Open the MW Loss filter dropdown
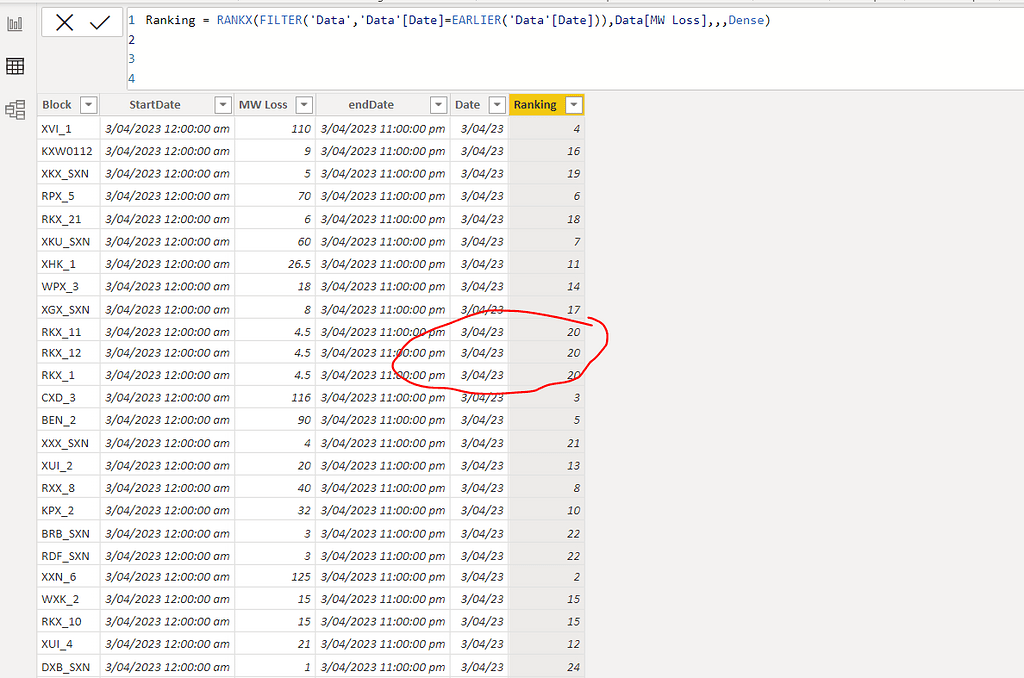Screen dimensions: 1024x678 (303, 104)
